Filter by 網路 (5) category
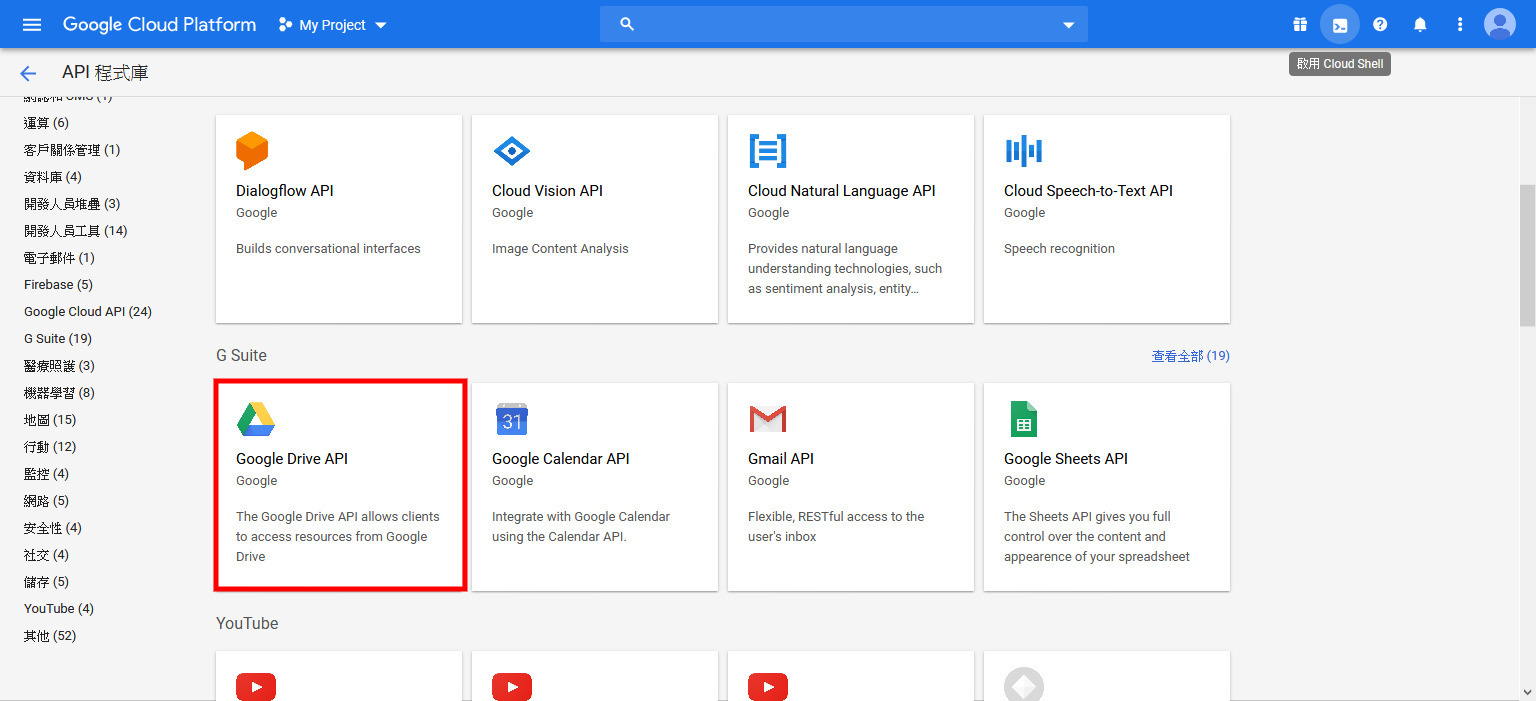1536x701 pixels. click(46, 501)
